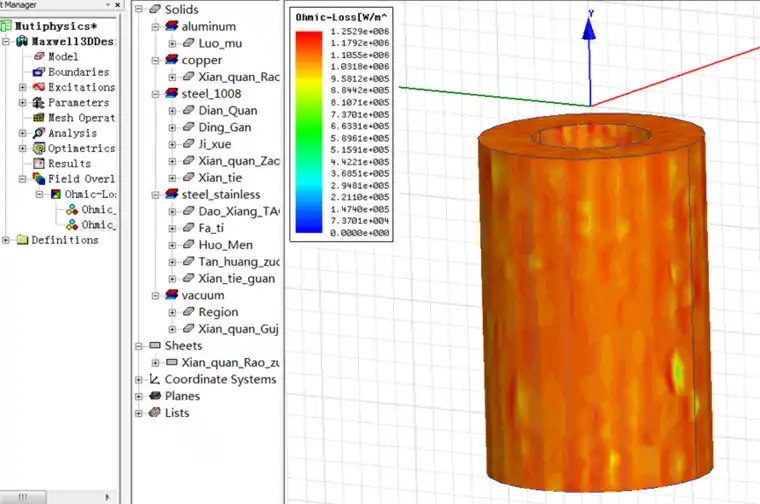Screen dimensions: 760x504
Task: Click the Project Manager horizontal scrollbar
Action: pos(23,497)
